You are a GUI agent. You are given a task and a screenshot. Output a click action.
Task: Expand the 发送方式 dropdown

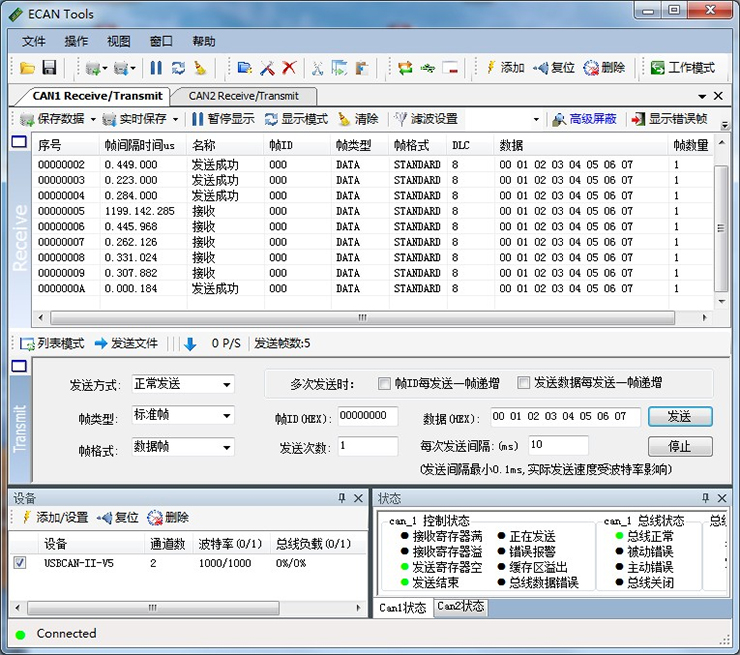coord(227,384)
